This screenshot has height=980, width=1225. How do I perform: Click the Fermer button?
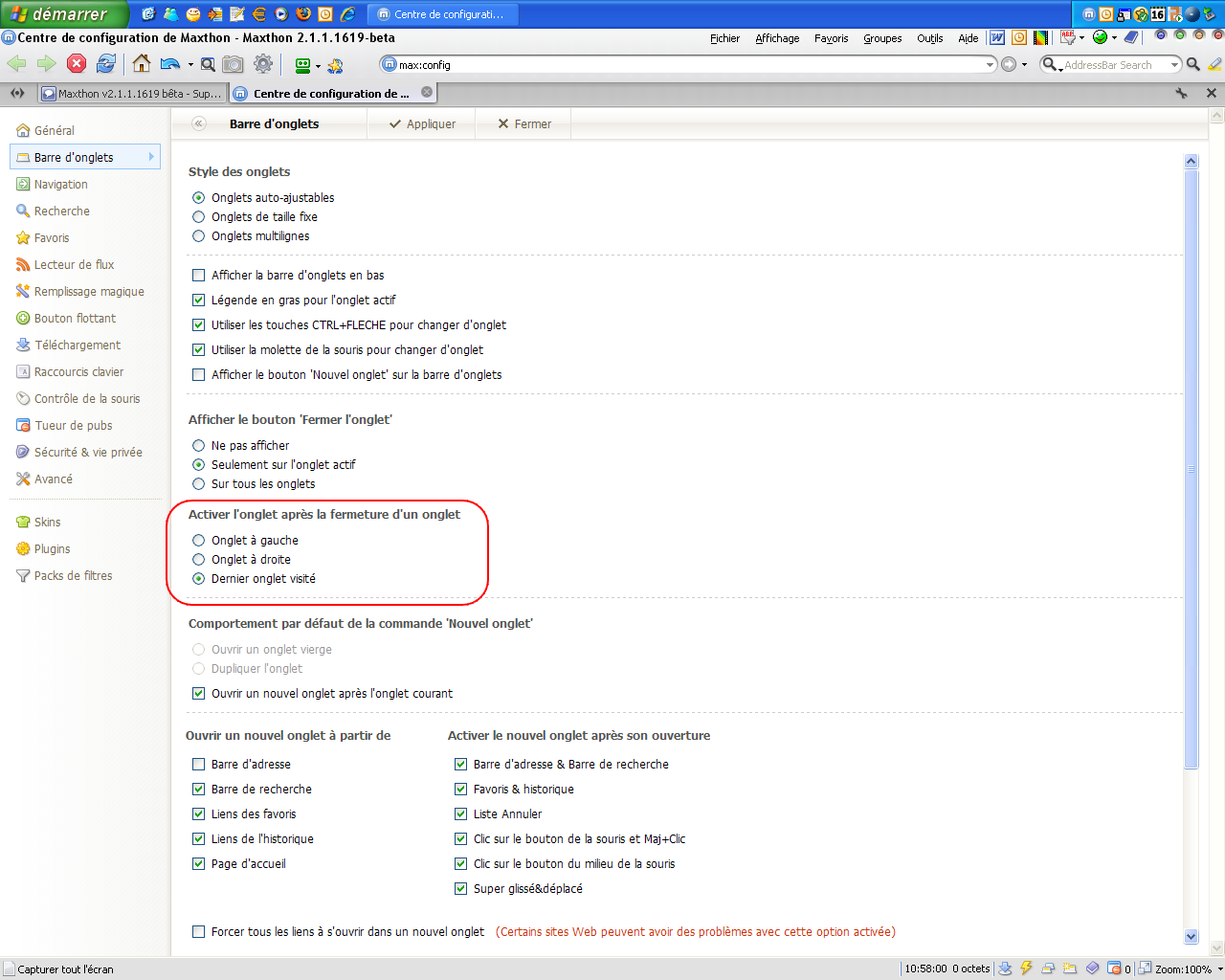523,124
